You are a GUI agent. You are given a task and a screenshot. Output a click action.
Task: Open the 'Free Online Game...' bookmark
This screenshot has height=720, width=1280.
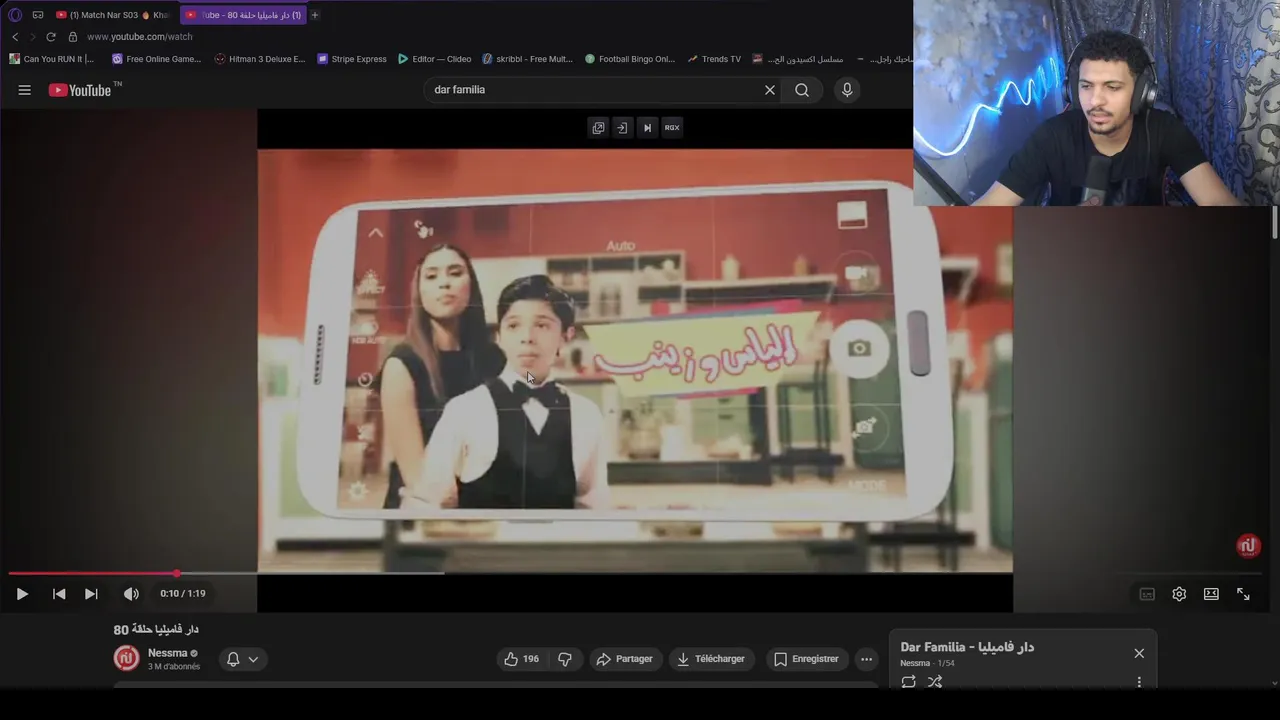pyautogui.click(x=156, y=59)
